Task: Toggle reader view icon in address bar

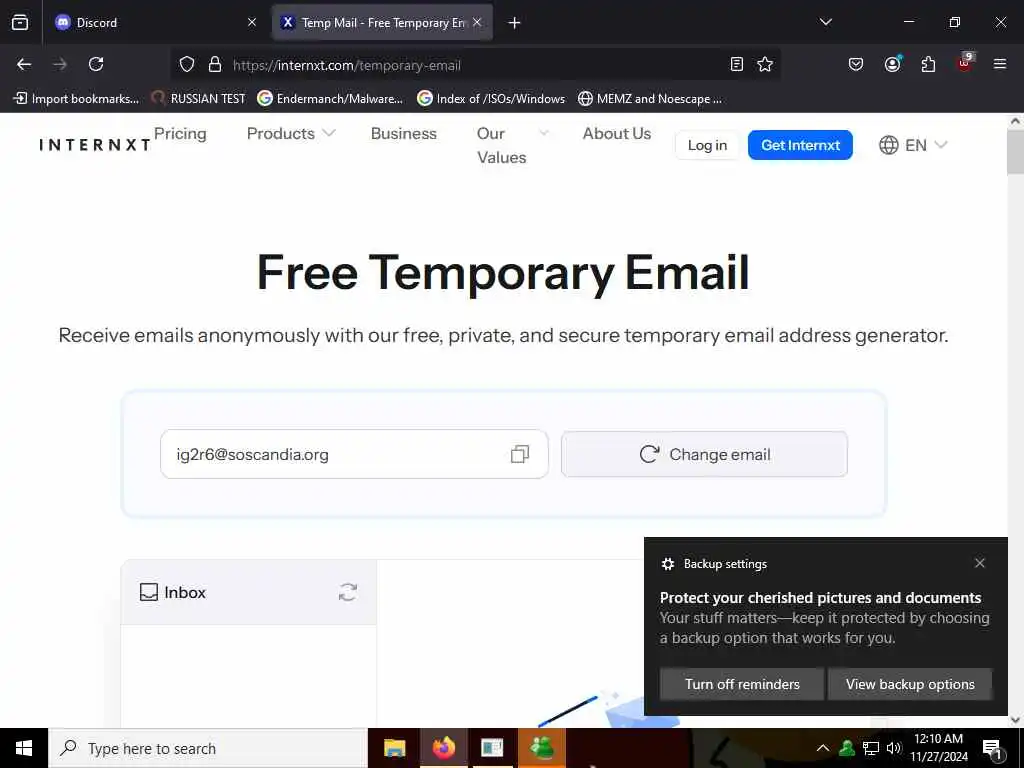Action: (737, 64)
